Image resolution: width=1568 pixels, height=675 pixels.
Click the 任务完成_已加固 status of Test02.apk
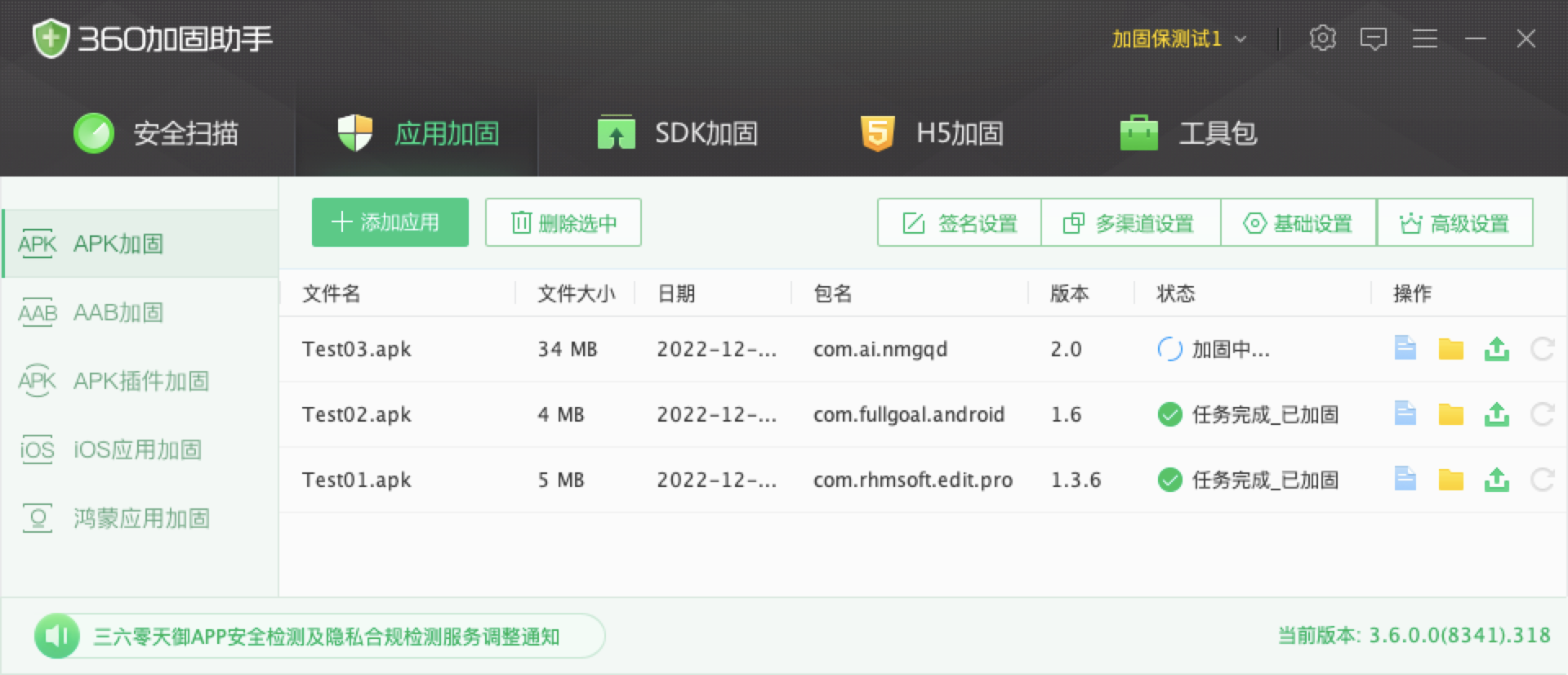[x=1265, y=414]
